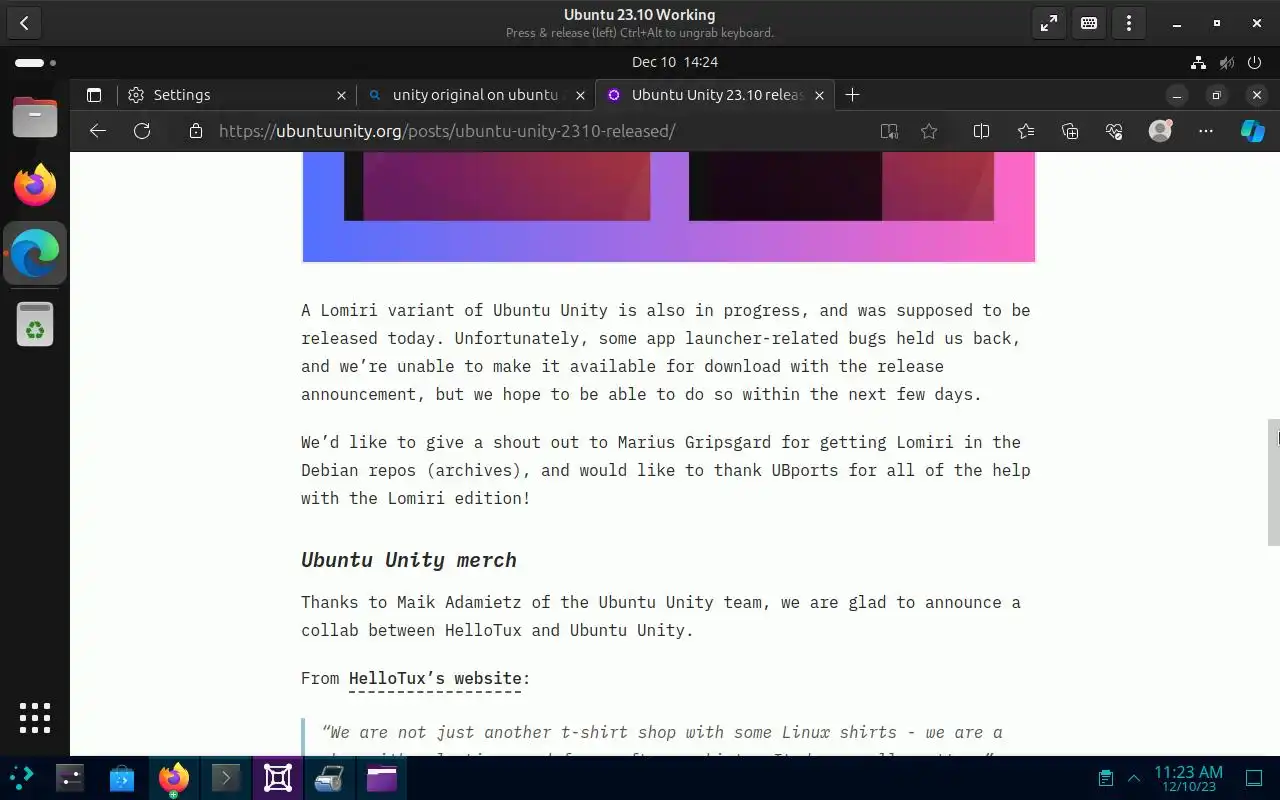Open Browser essentials heart icon

pos(1115,131)
